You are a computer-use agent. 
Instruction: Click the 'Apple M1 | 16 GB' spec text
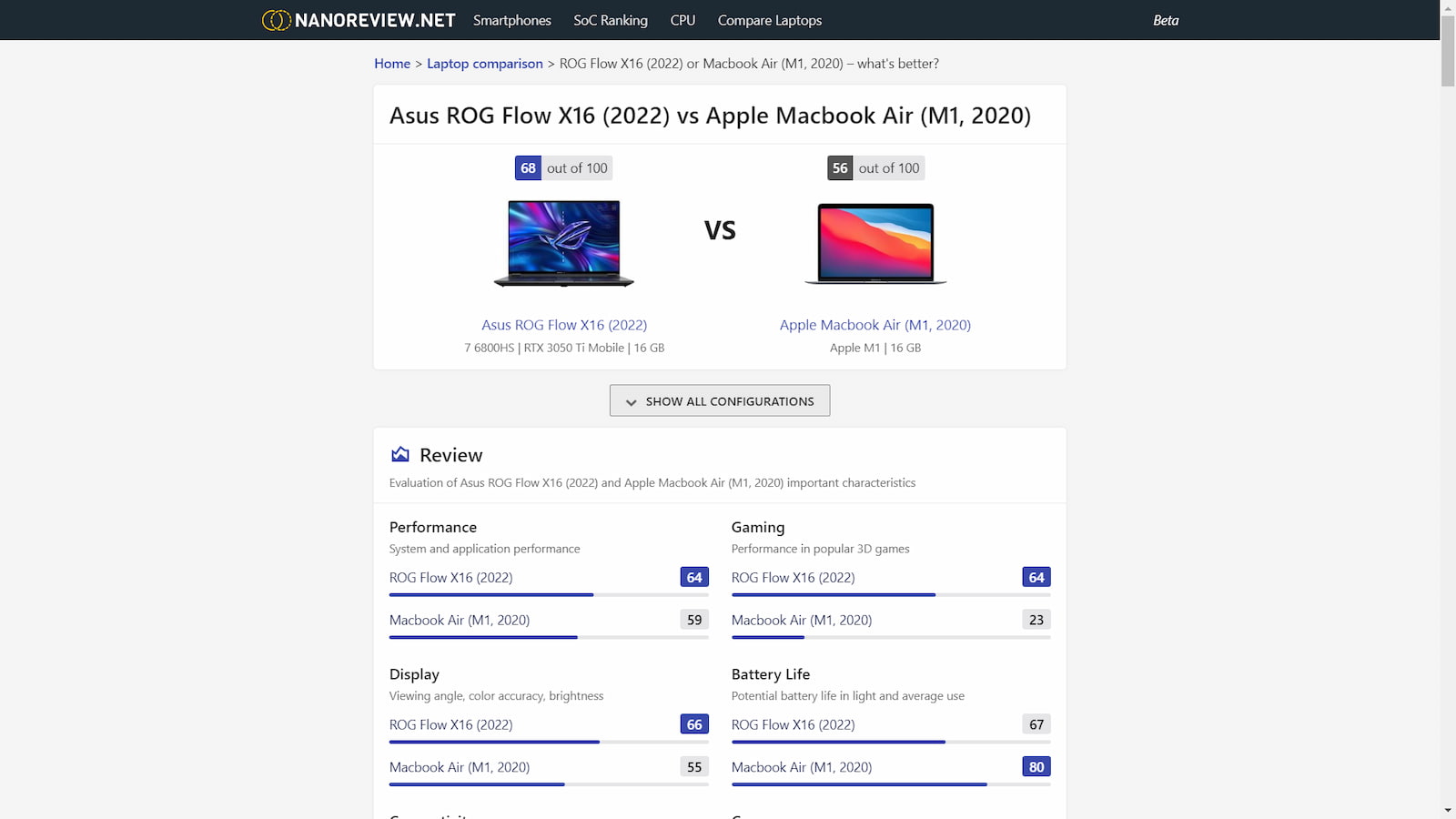875,348
